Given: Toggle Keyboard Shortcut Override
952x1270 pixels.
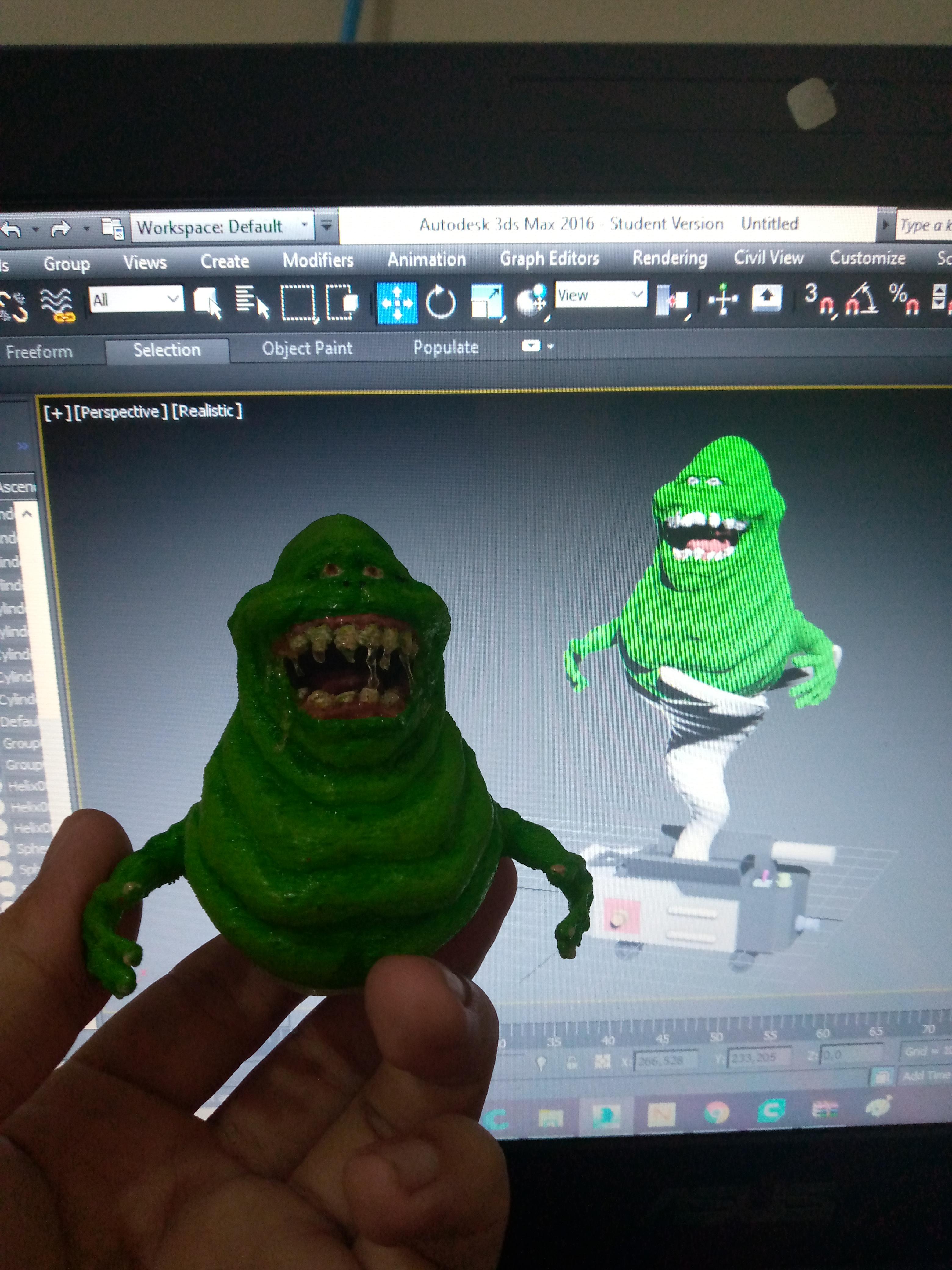Looking at the screenshot, I should [x=767, y=297].
